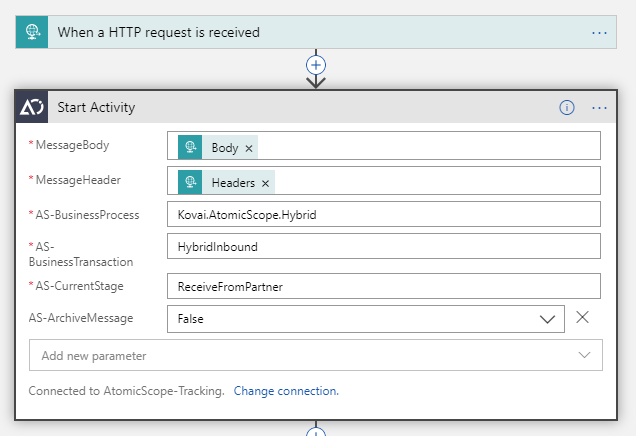Viewport: 636px width, 436px height.
Task: Click the MessageBody field label
Action: (72, 145)
